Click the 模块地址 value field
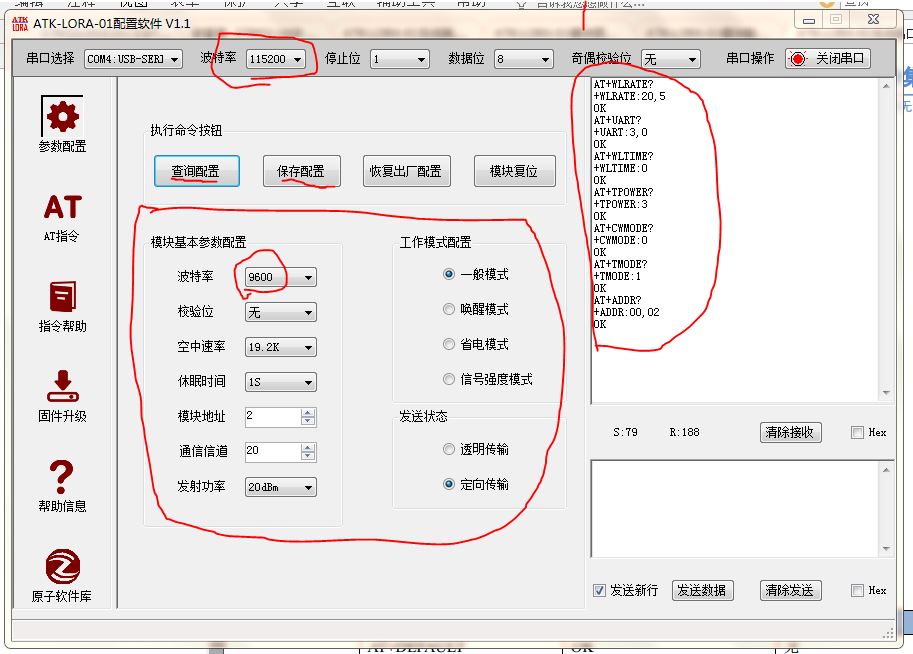913x654 pixels. pyautogui.click(x=273, y=416)
